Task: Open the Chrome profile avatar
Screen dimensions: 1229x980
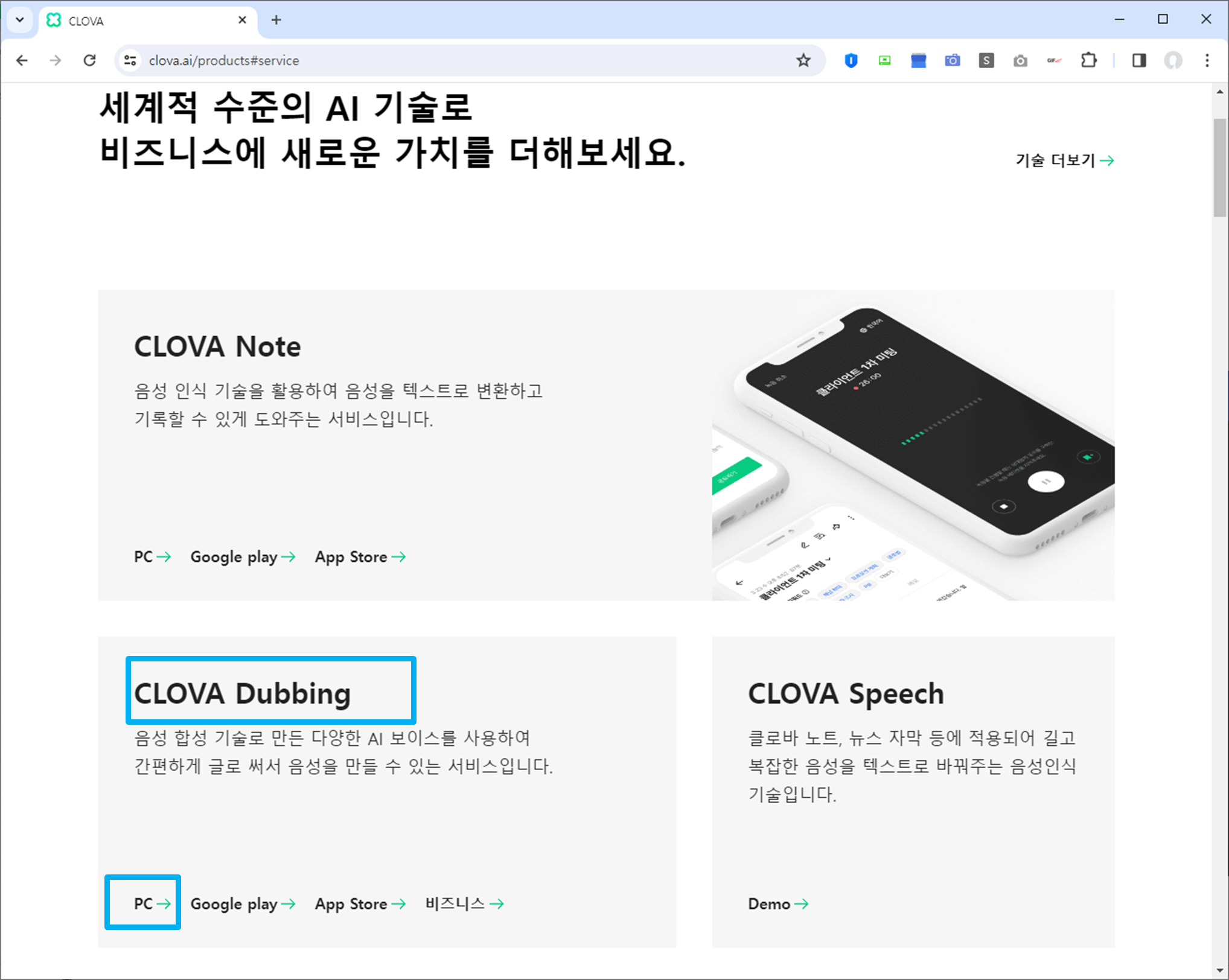Action: (x=1172, y=60)
